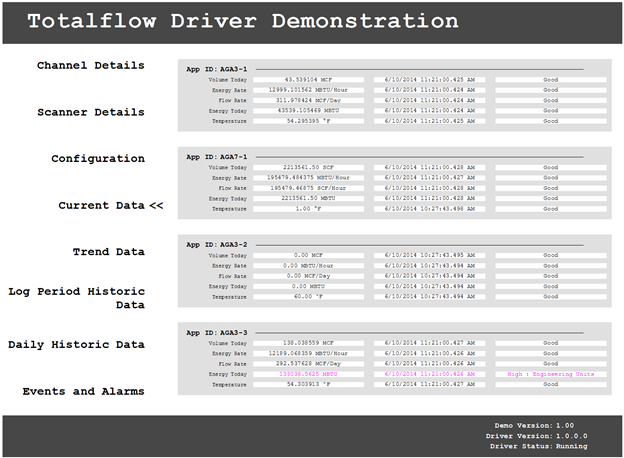
Task: Click AGA3-2 Volume Today value 0.00 MCF
Action: 308,255
